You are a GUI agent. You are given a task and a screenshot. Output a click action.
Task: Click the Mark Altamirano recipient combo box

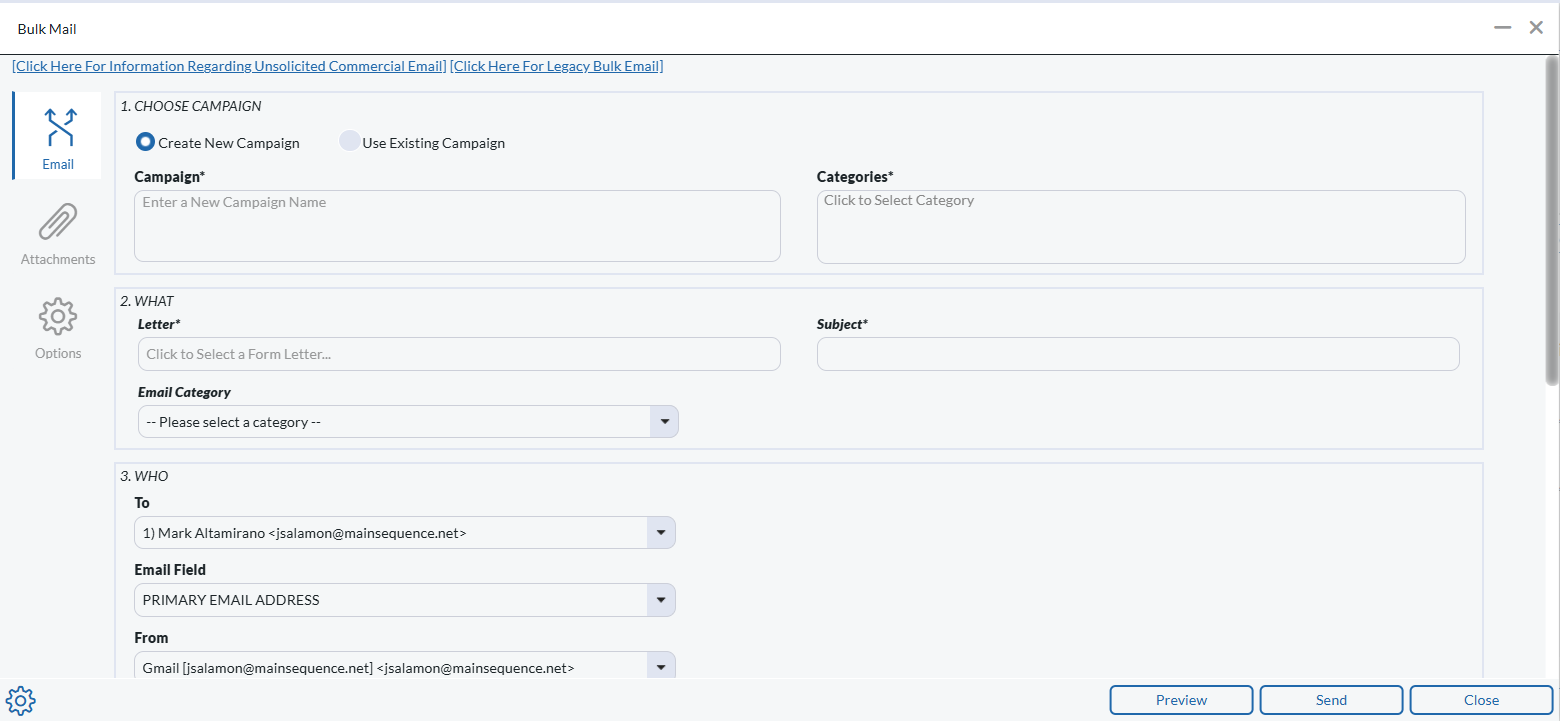(405, 533)
